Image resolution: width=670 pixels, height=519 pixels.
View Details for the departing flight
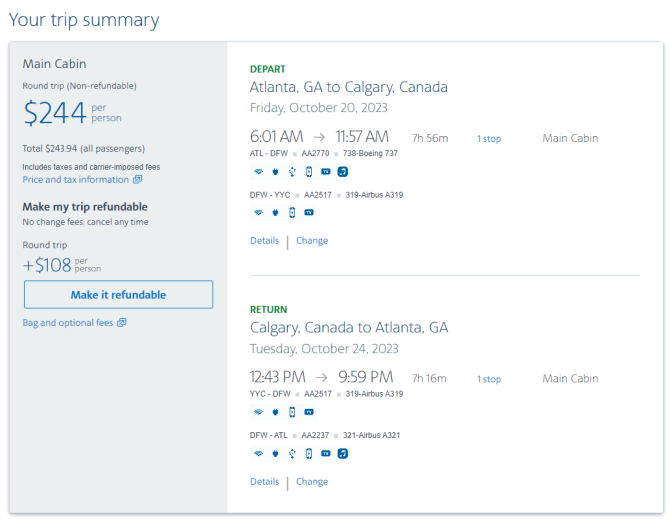coord(264,240)
